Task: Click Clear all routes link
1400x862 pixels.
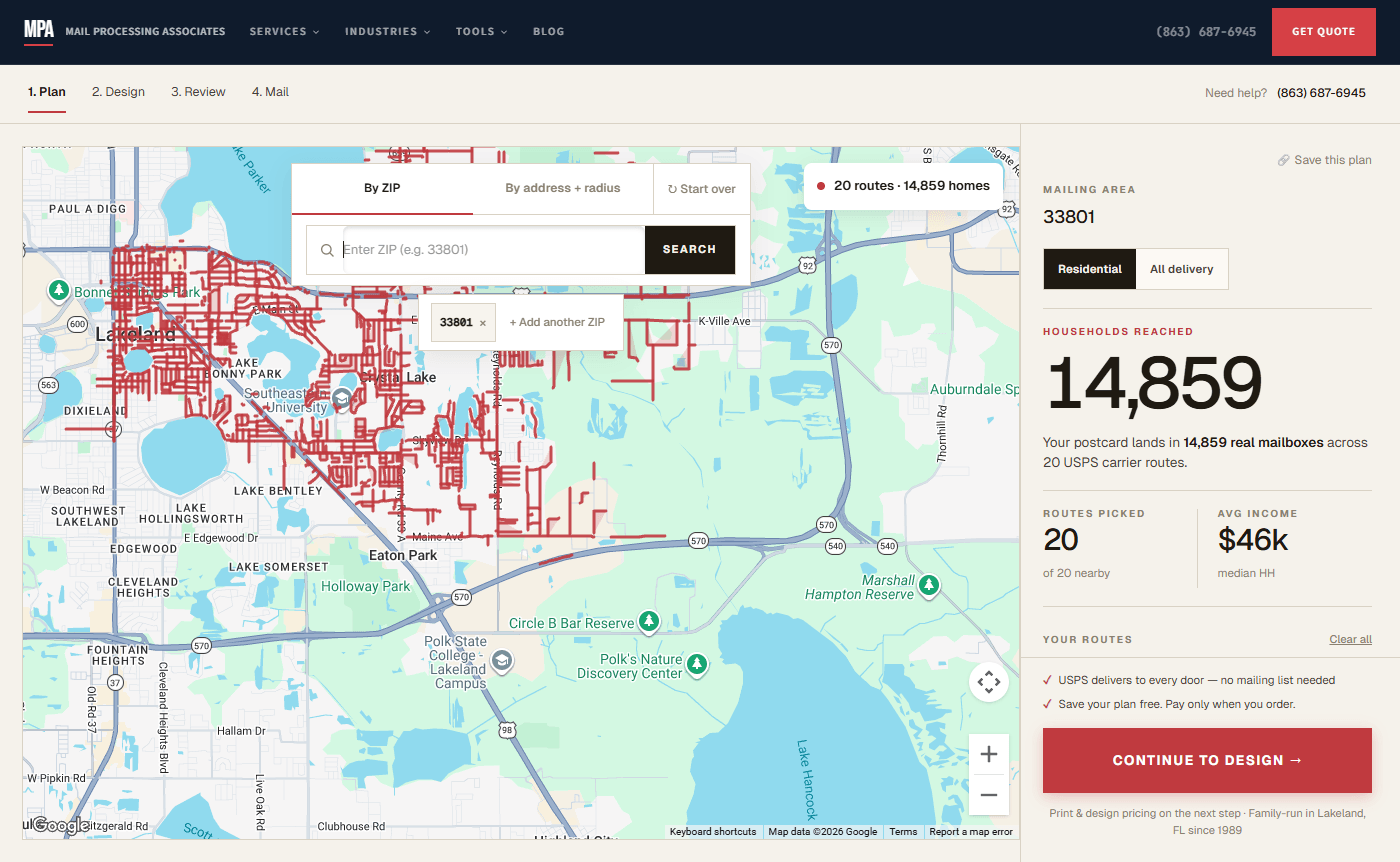Action: pos(1350,639)
